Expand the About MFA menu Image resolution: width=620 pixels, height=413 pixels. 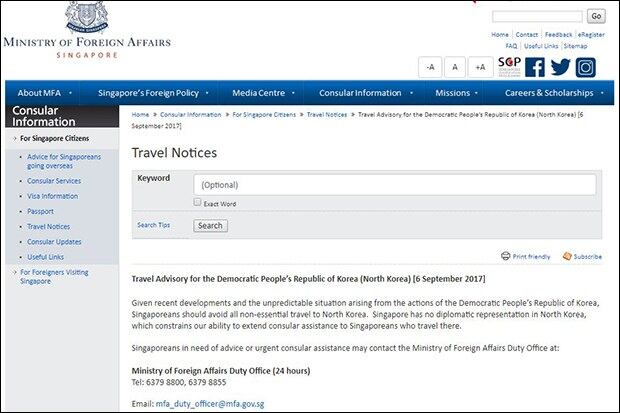[44, 93]
